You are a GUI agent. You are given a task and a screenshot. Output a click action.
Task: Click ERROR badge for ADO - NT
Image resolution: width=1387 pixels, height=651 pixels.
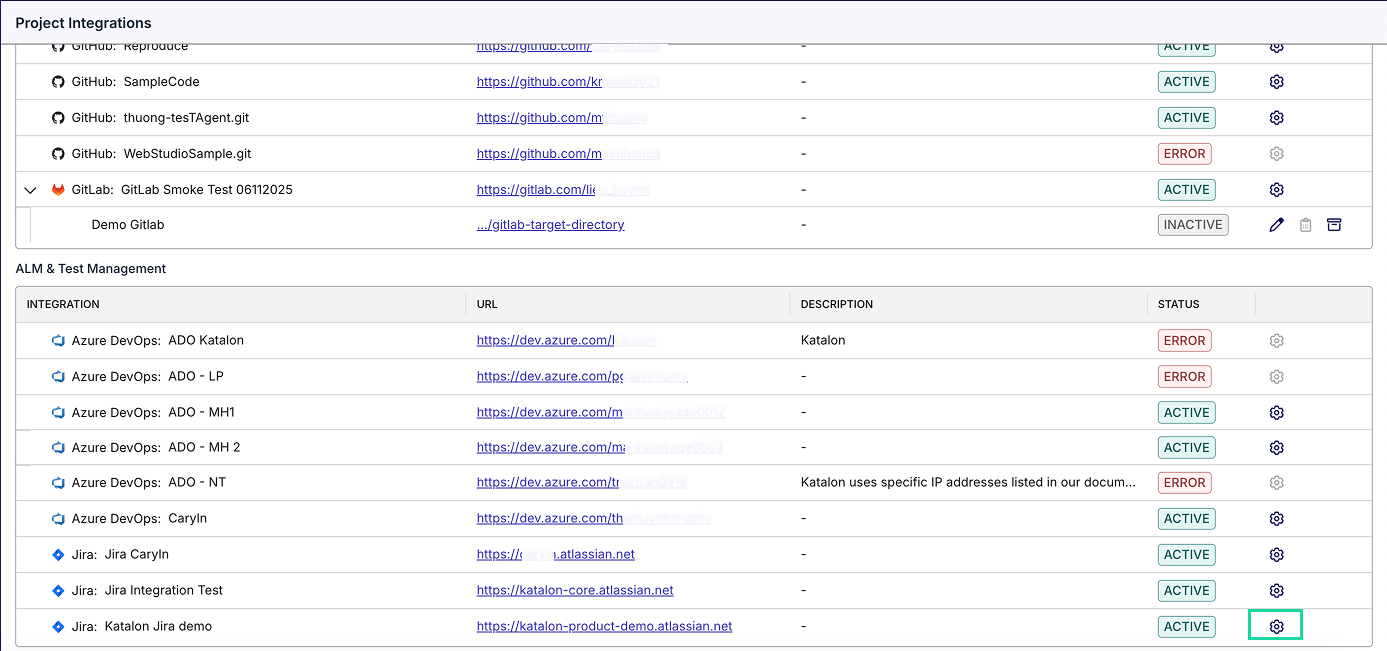point(1185,483)
